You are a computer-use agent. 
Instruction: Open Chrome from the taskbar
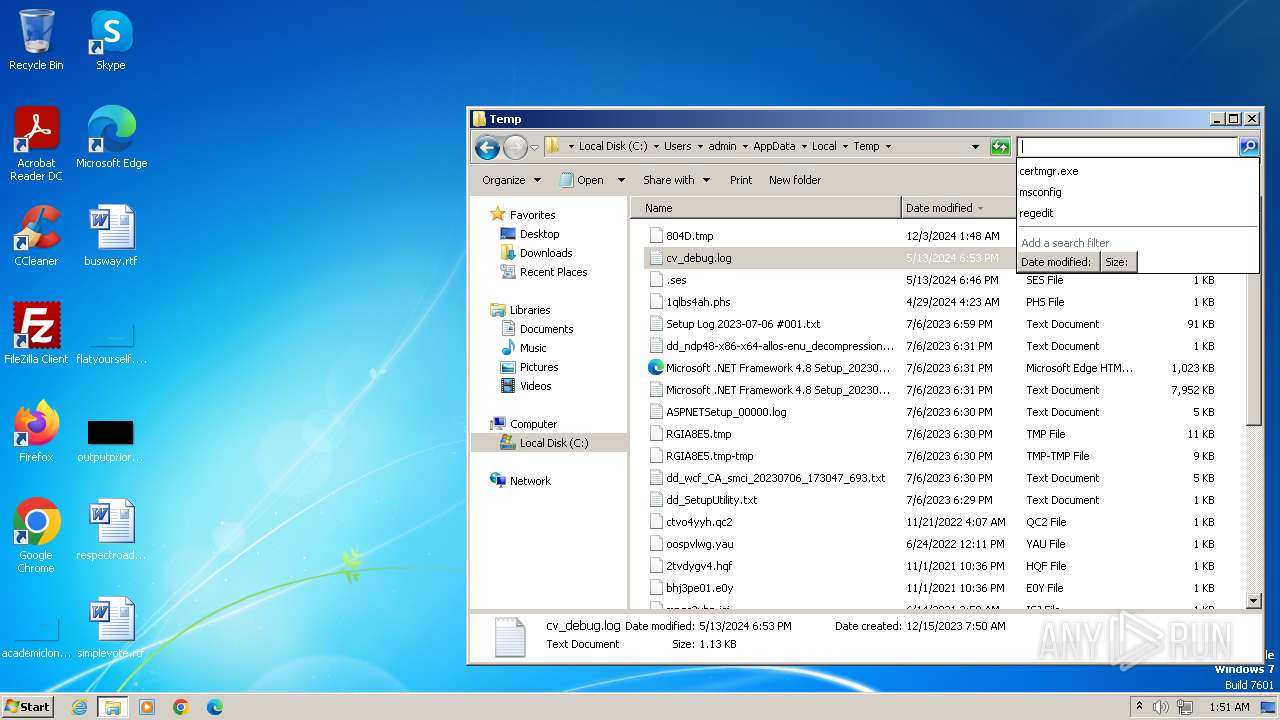[x=181, y=707]
